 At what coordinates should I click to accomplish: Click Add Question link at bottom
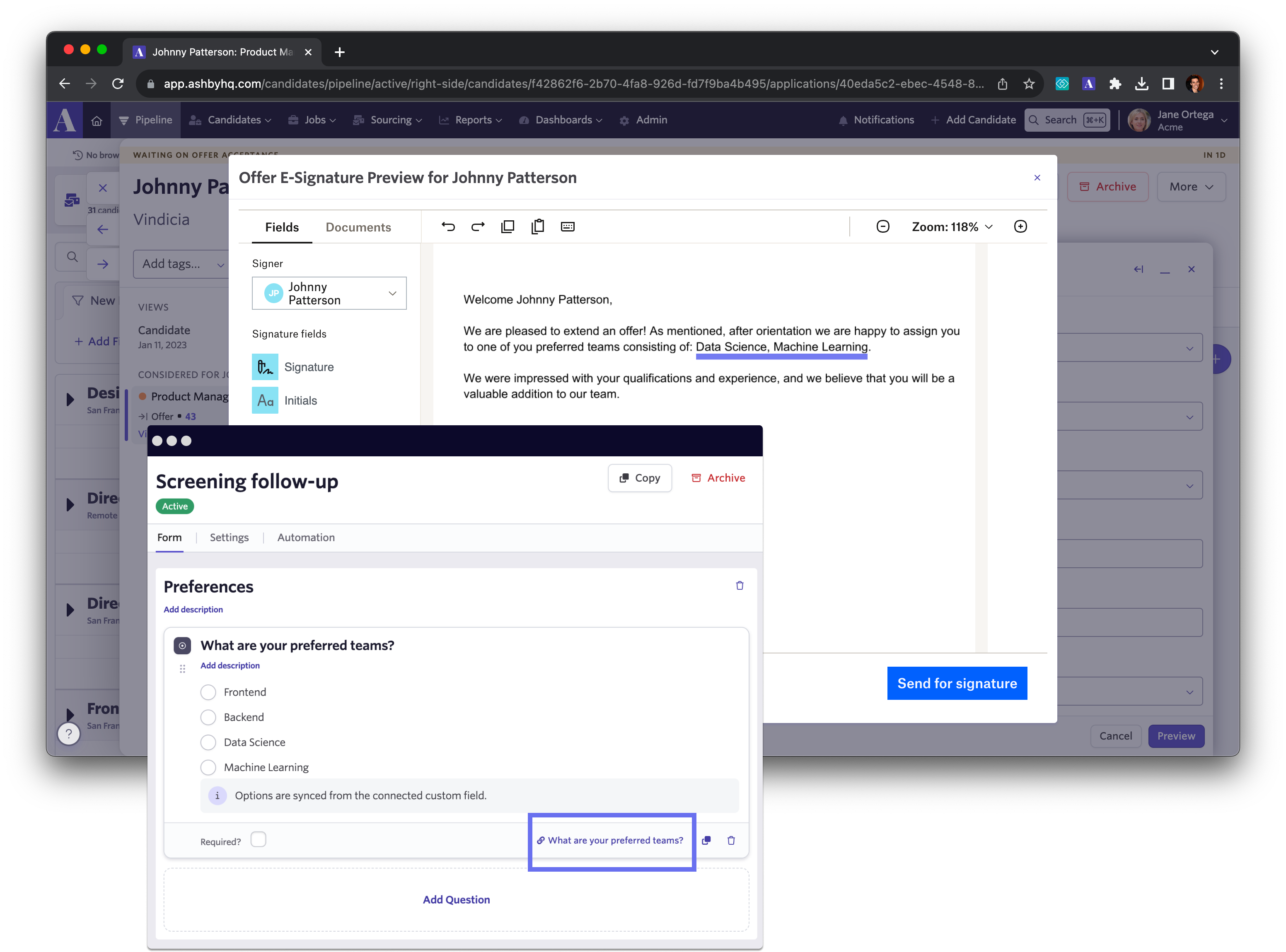[456, 898]
